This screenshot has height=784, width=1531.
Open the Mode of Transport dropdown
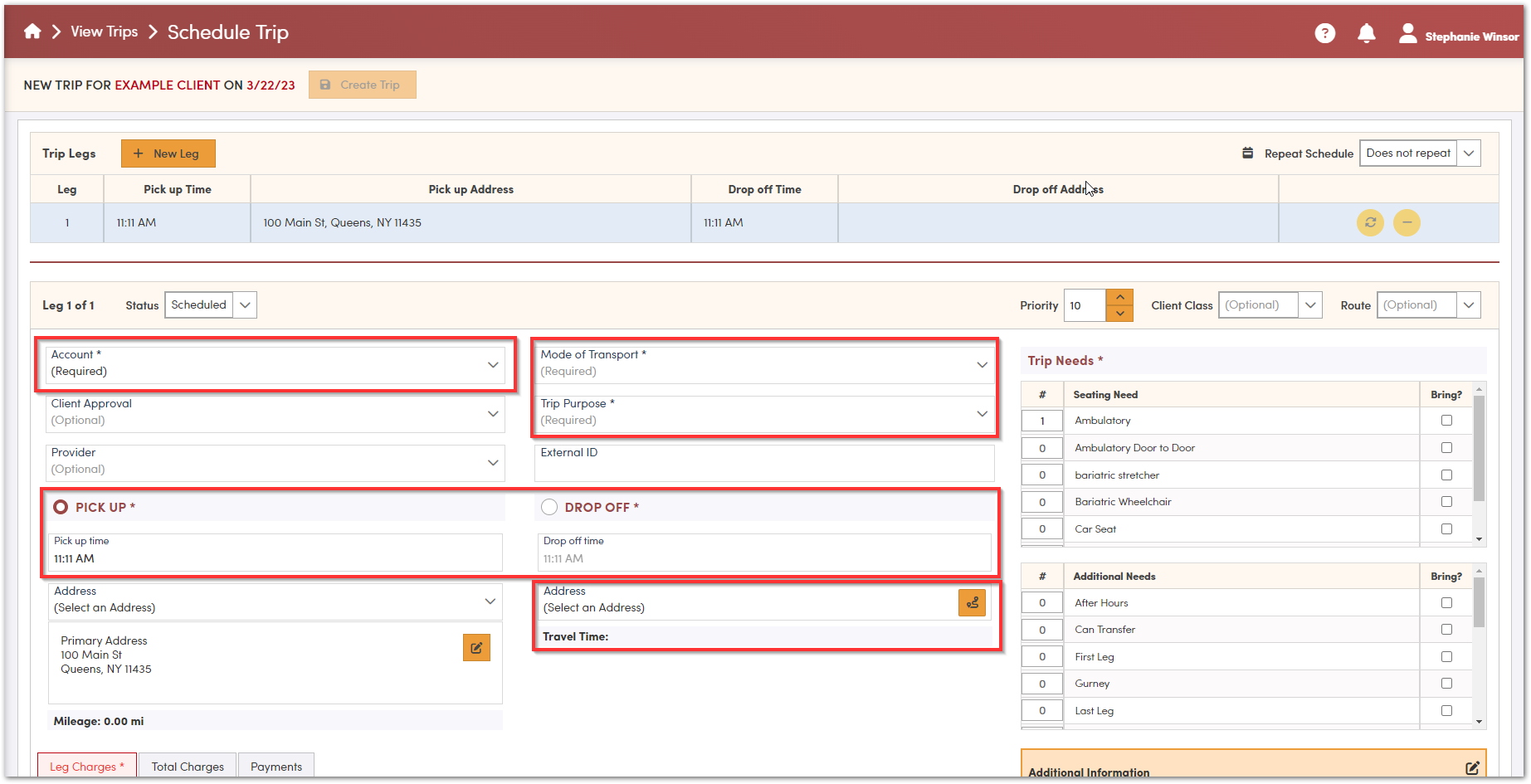pos(982,364)
